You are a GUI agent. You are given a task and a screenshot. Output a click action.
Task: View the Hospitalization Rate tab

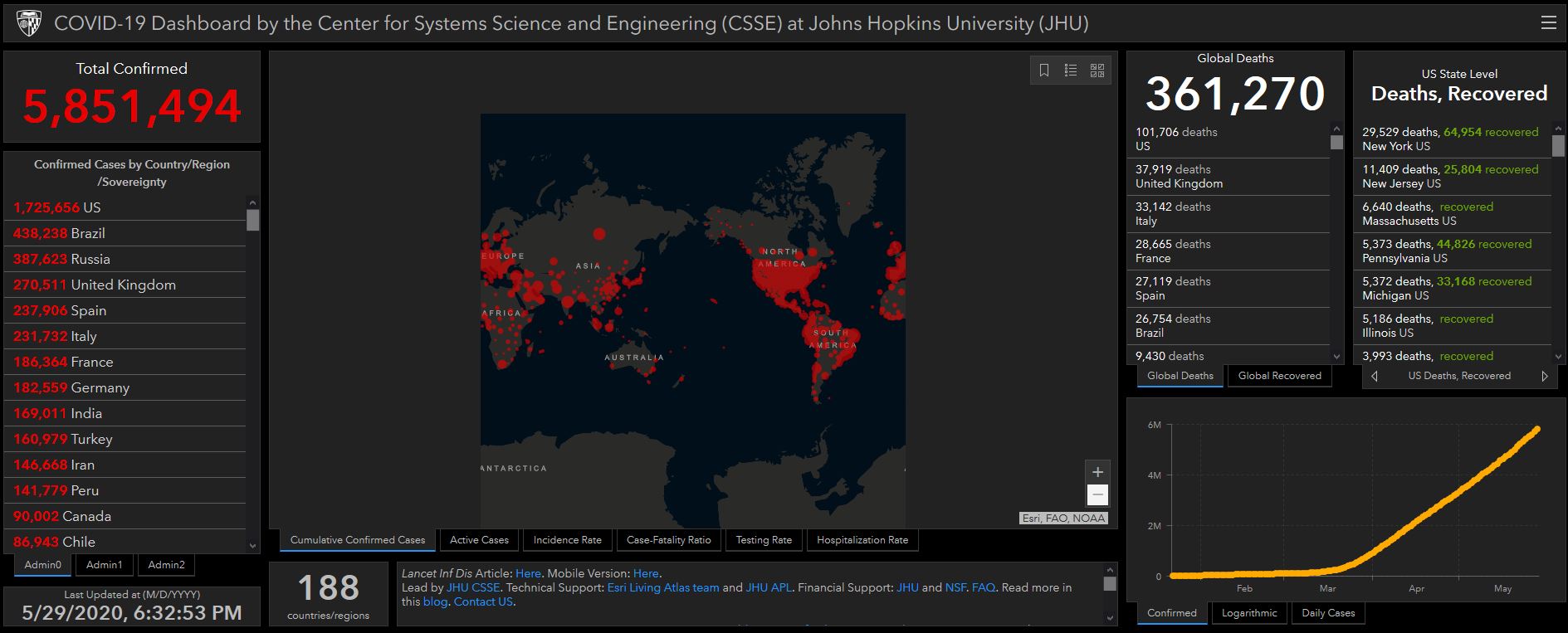[x=862, y=540]
